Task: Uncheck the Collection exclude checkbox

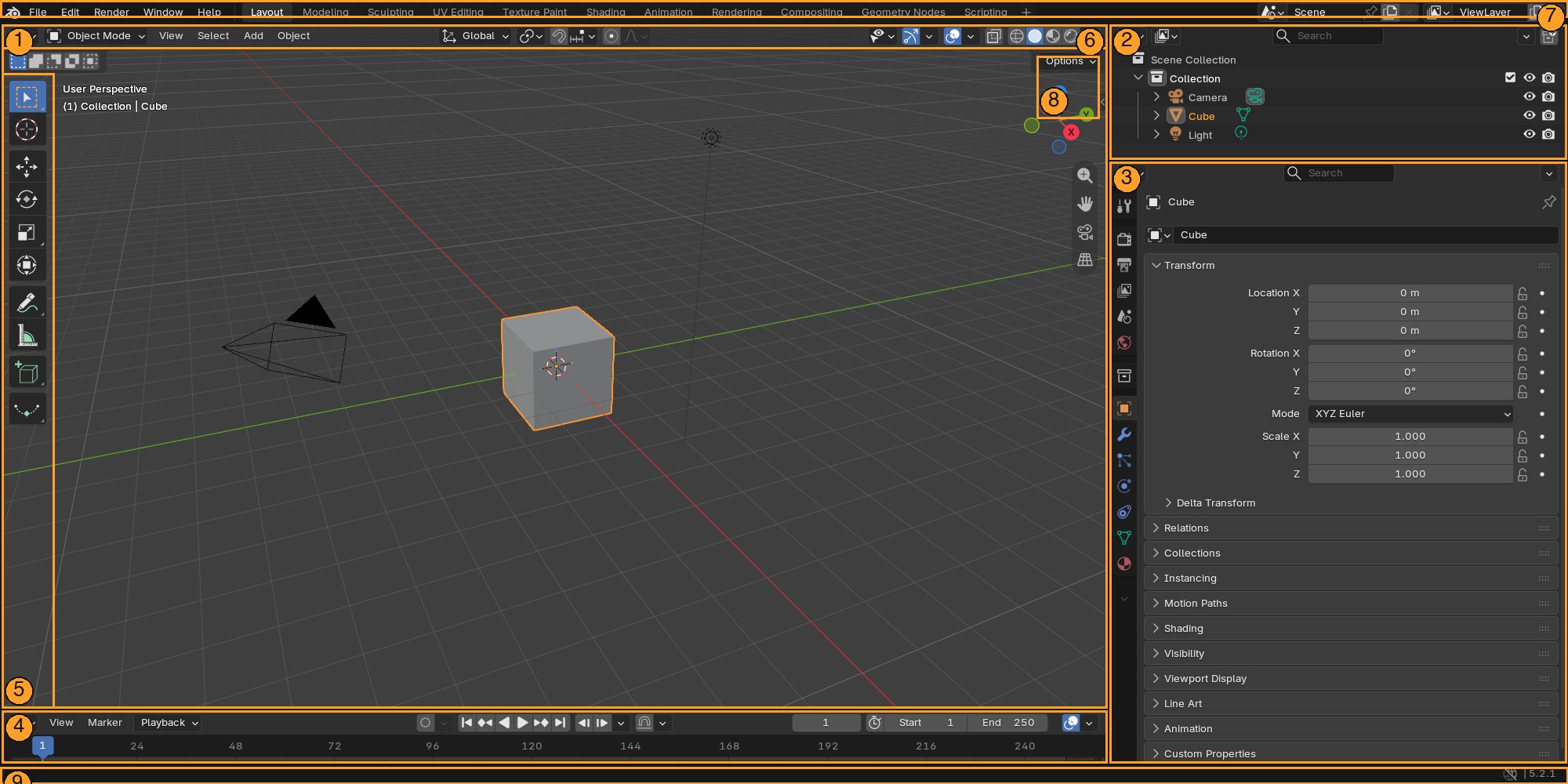Action: [1510, 78]
